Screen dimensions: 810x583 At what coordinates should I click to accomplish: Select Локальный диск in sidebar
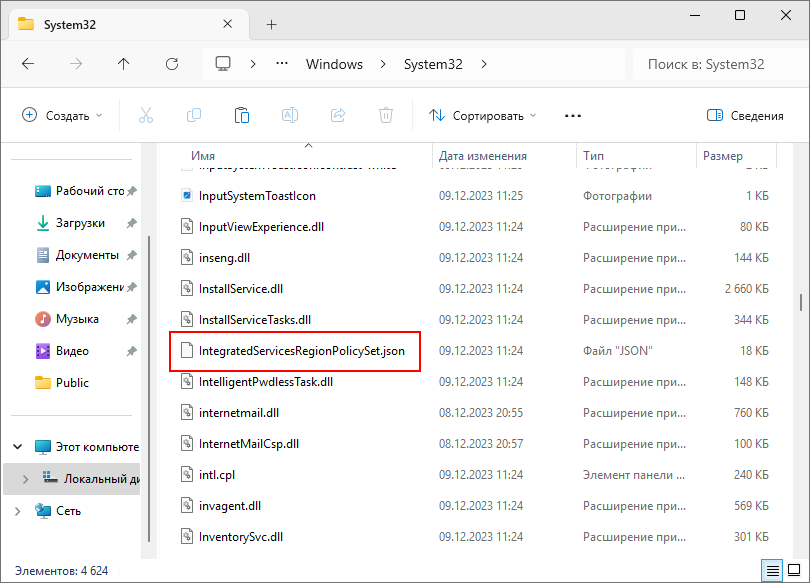tap(90, 479)
